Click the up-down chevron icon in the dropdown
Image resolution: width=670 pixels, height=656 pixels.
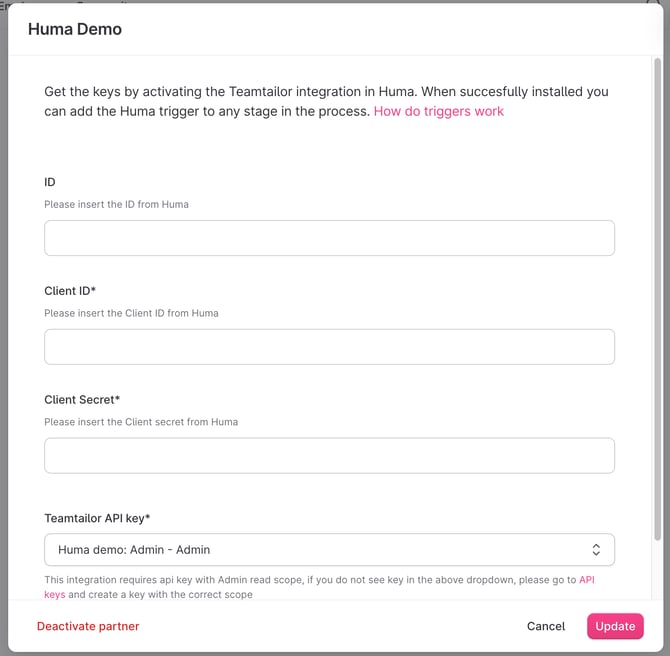[x=596, y=549]
